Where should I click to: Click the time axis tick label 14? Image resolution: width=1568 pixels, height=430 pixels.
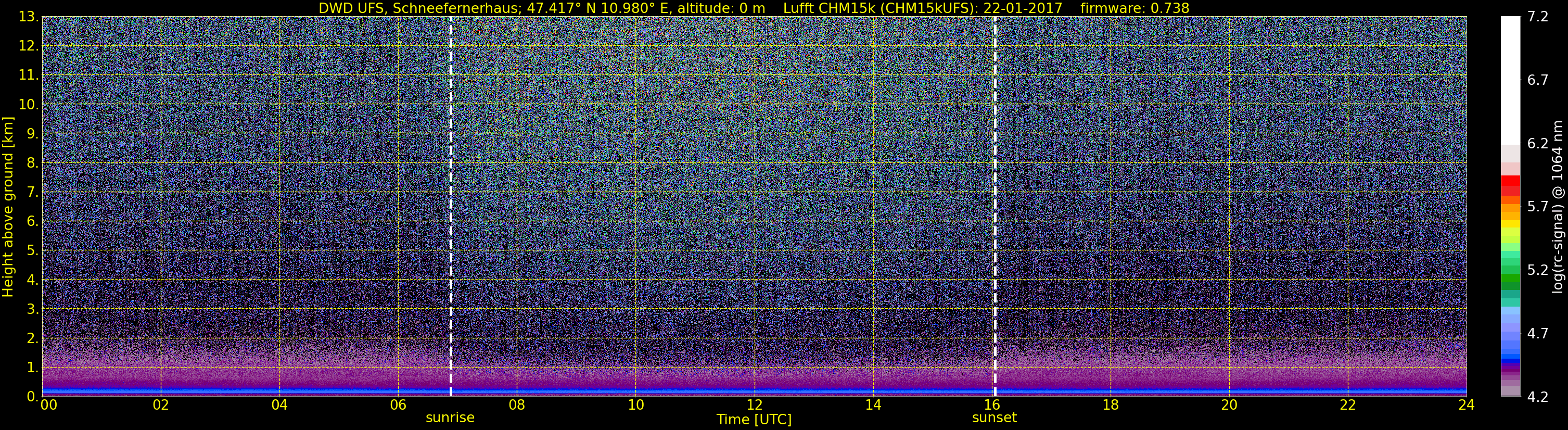coord(872,405)
